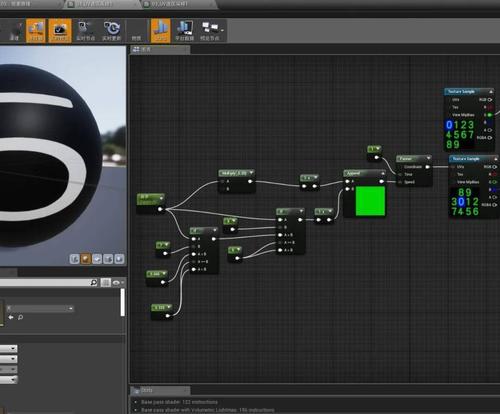This screenshot has height=414, width=500.
Task: Expand the Multiply node dropdown arrow
Action: (x=251, y=173)
